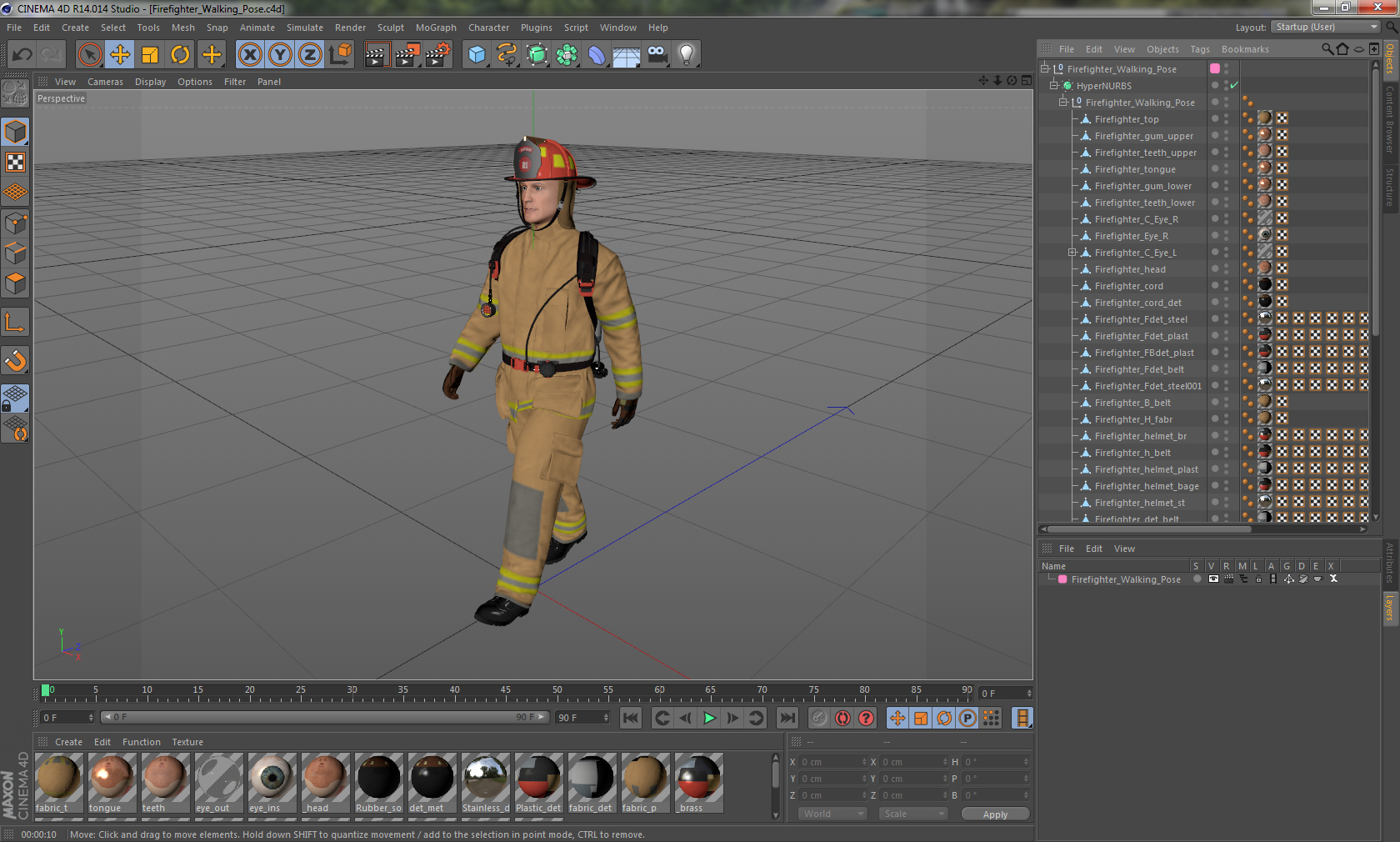Go to end of animation
Screen dimensions: 1400x842
coord(787,718)
